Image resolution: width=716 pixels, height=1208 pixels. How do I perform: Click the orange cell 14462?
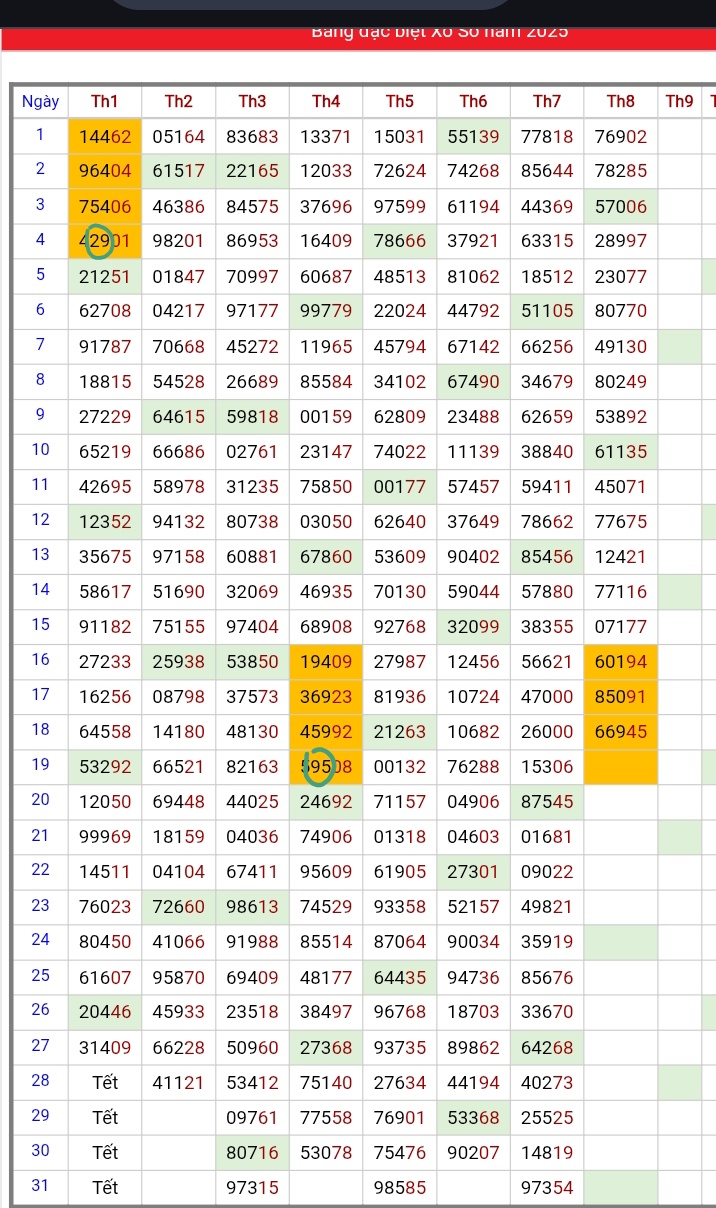104,136
